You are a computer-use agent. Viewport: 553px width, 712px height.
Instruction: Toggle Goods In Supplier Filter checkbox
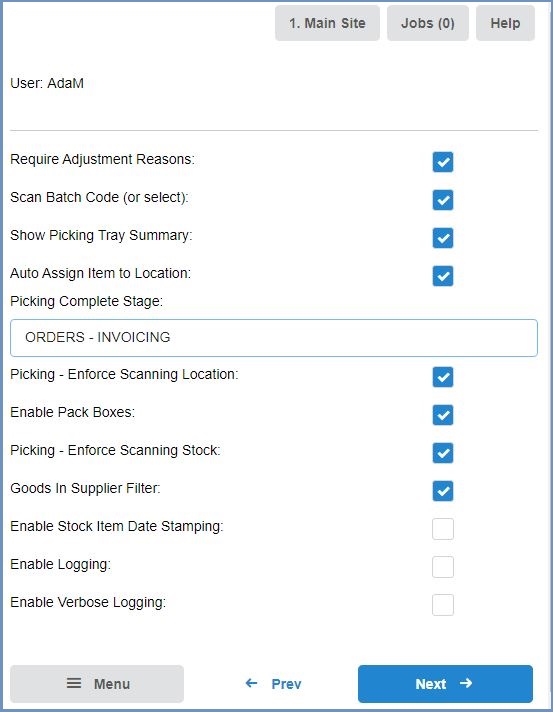coord(443,491)
